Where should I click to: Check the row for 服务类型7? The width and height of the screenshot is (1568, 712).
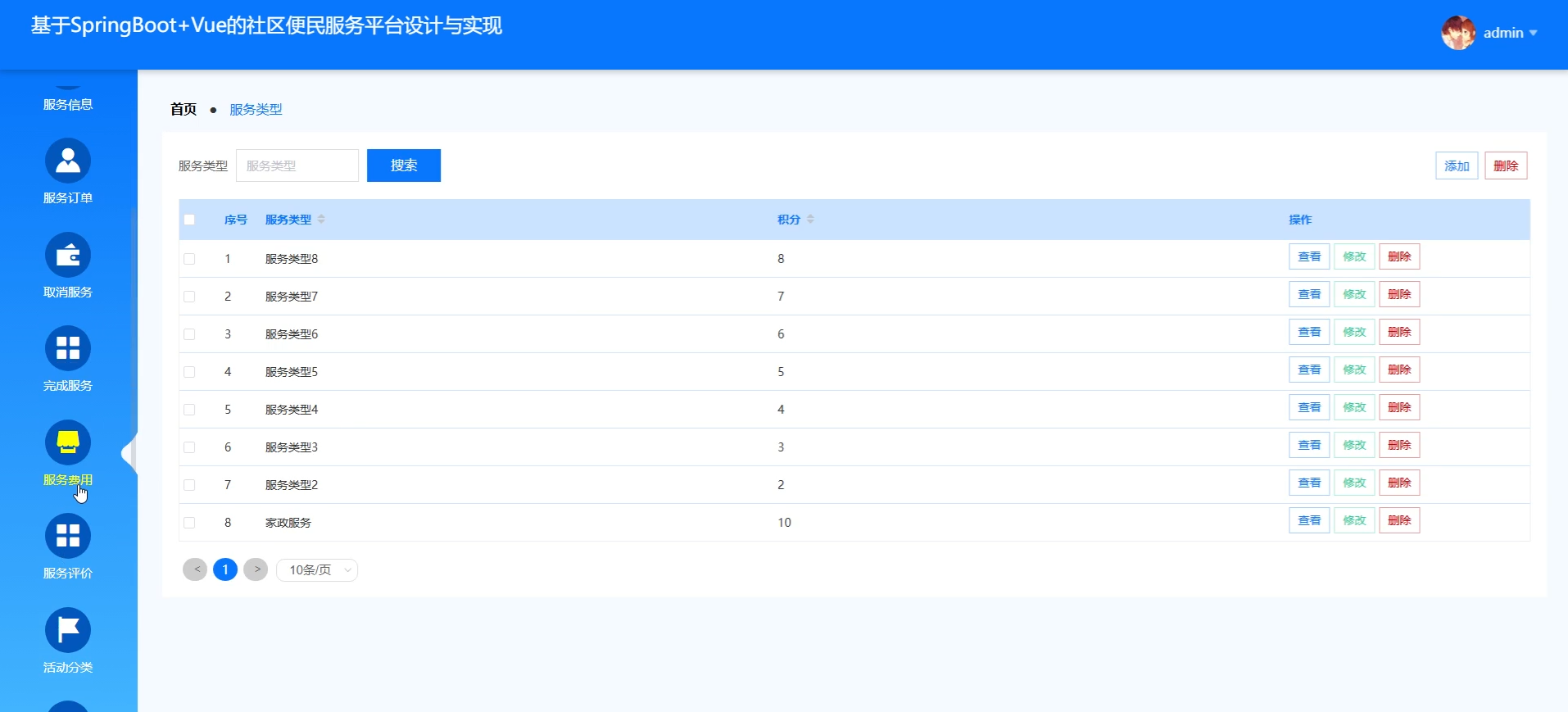click(x=189, y=297)
